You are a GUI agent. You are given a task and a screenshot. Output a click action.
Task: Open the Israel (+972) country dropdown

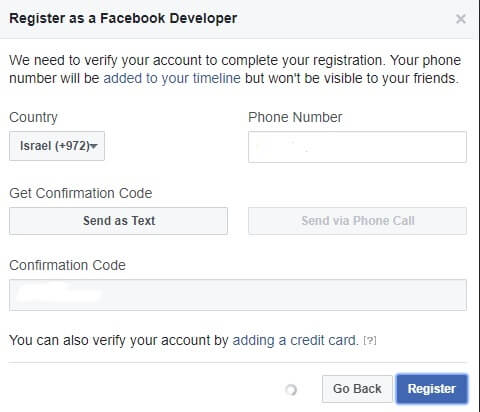tap(57, 146)
